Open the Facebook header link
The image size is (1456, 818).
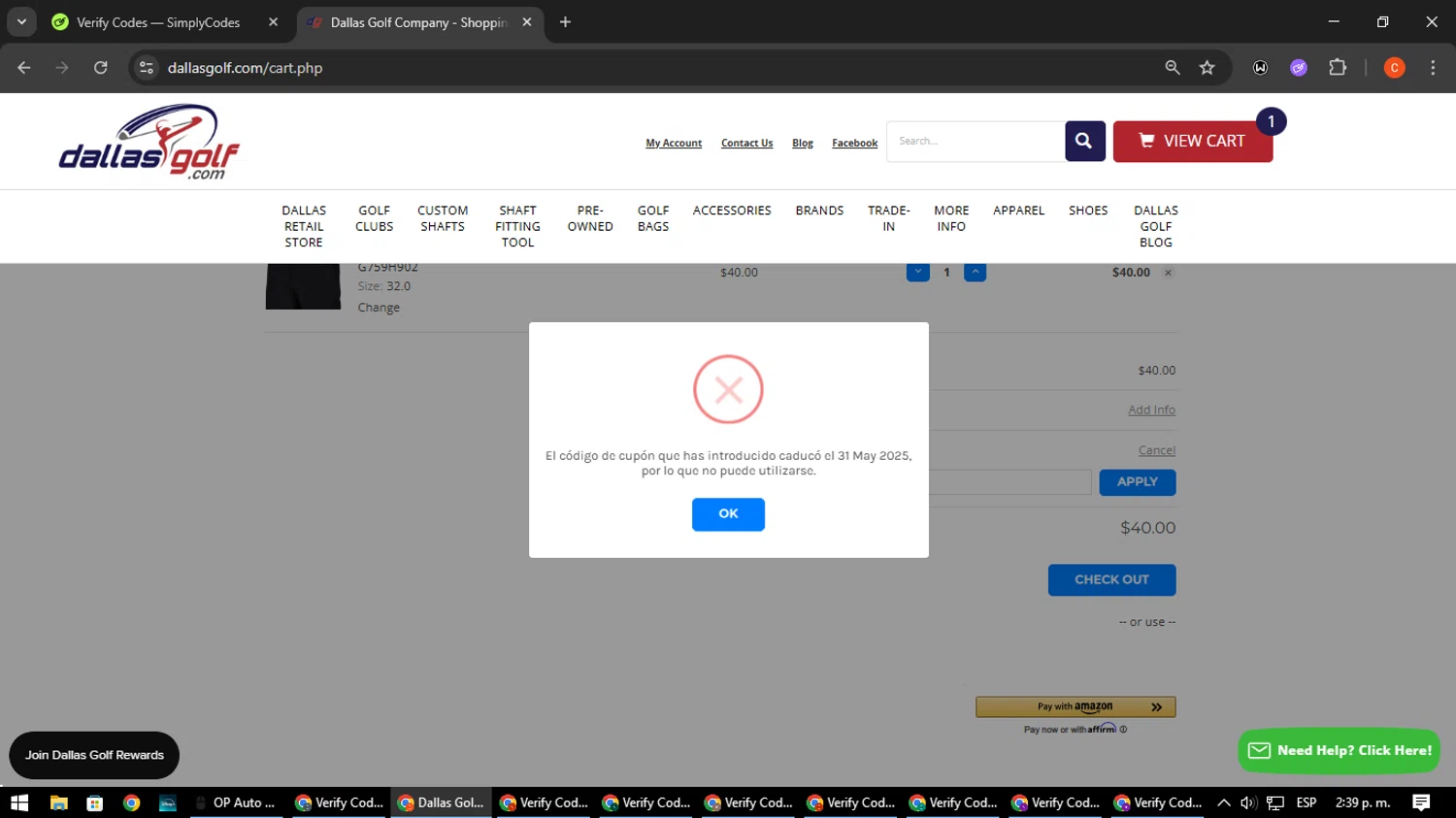tap(854, 144)
